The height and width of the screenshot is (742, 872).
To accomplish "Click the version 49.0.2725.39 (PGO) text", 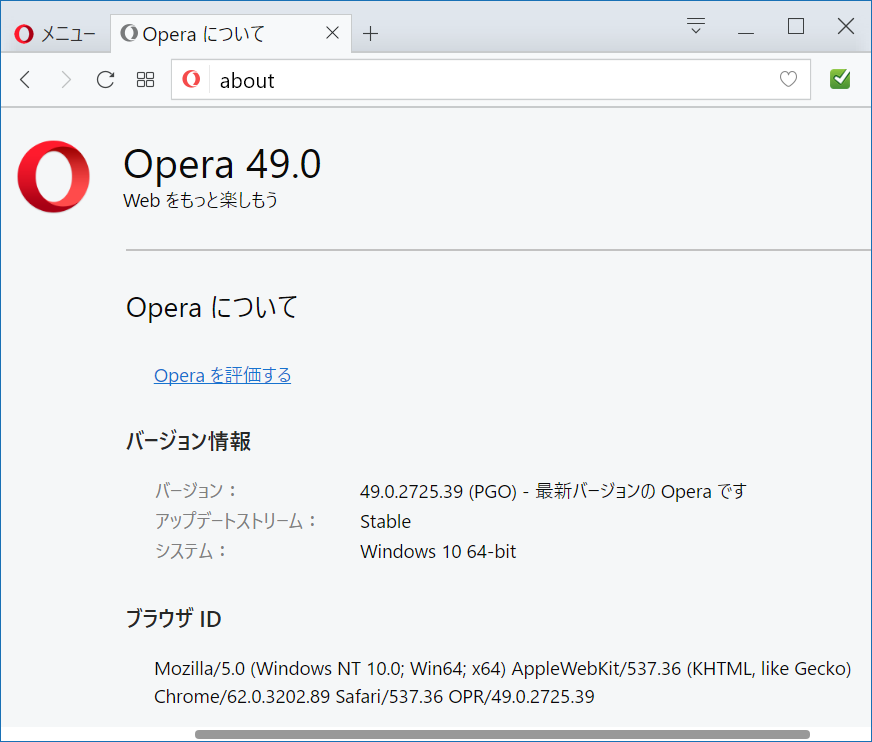I will pos(438,492).
